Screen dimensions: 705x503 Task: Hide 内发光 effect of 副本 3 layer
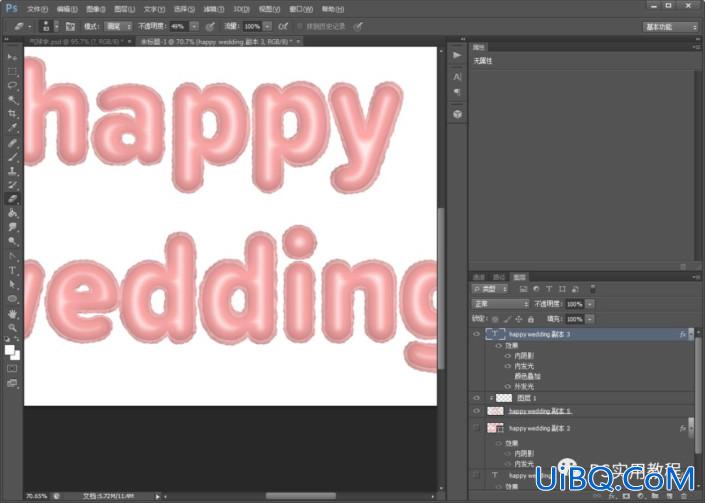(x=508, y=366)
